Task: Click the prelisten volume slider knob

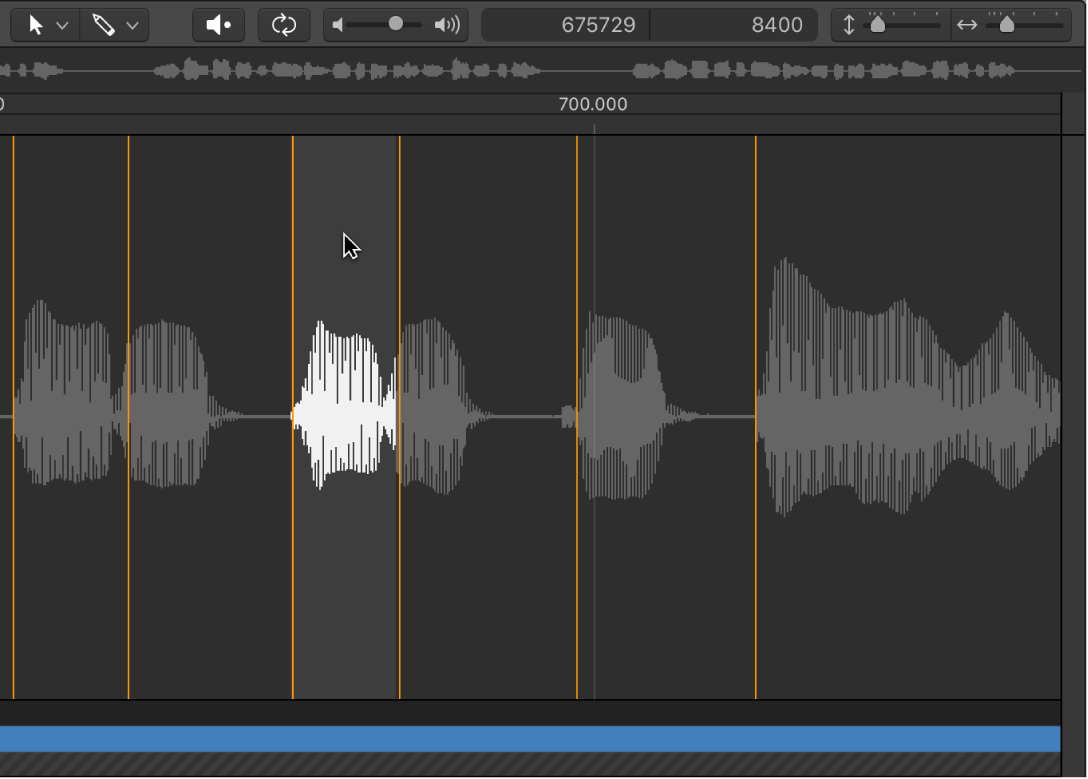Action: 396,24
